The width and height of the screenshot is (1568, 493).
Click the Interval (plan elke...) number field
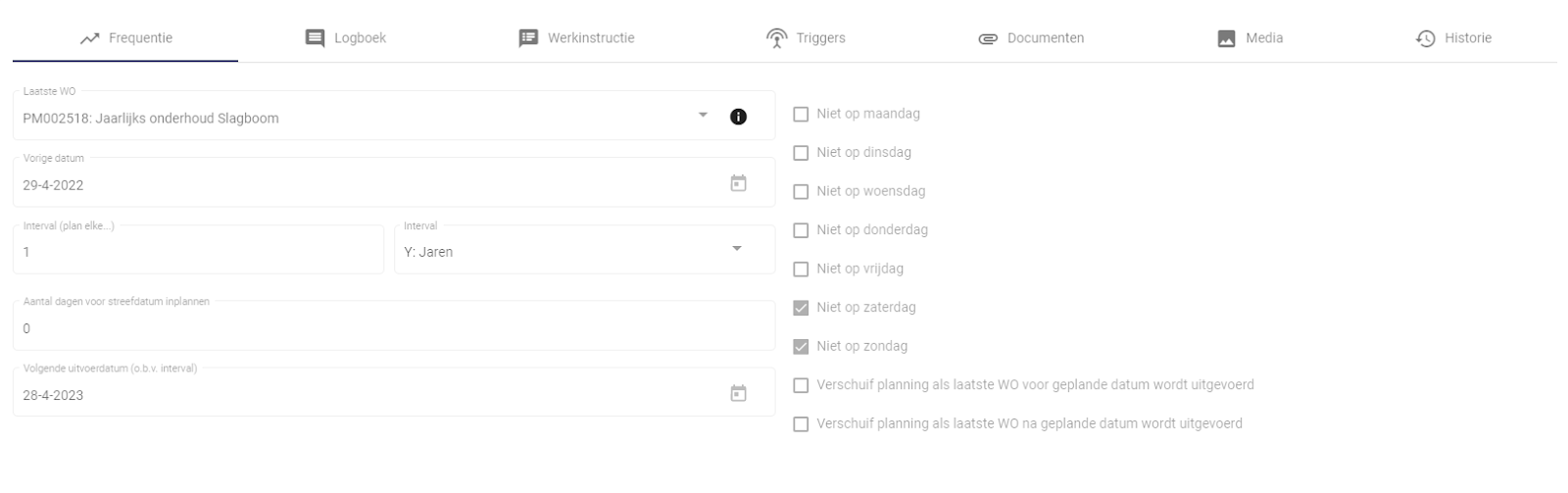point(196,252)
